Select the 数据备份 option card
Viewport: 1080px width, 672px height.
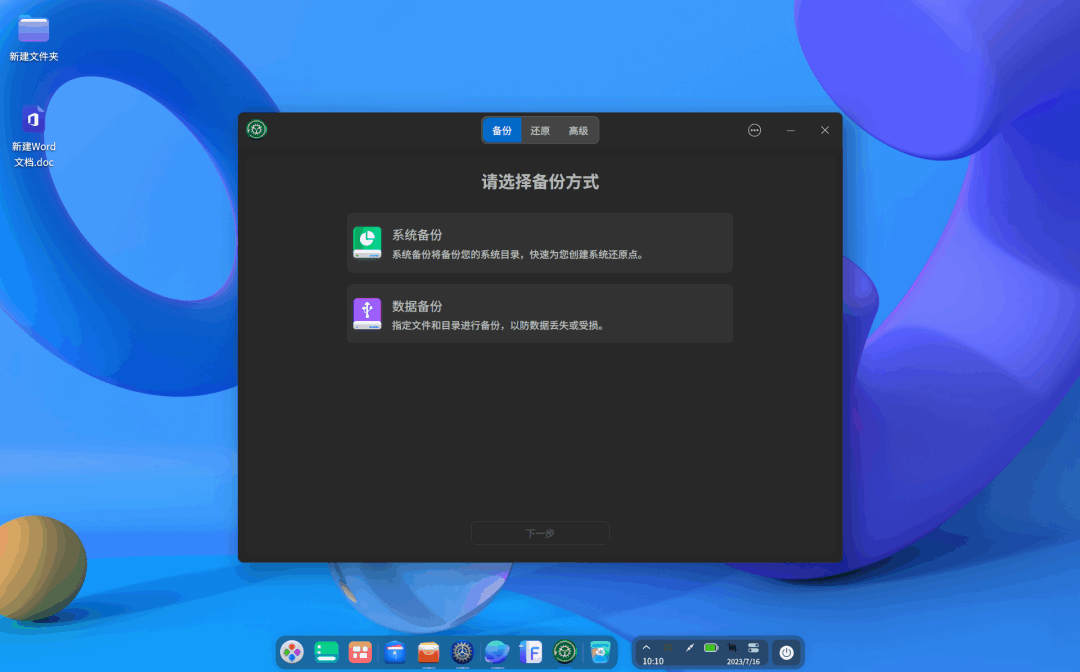539,314
